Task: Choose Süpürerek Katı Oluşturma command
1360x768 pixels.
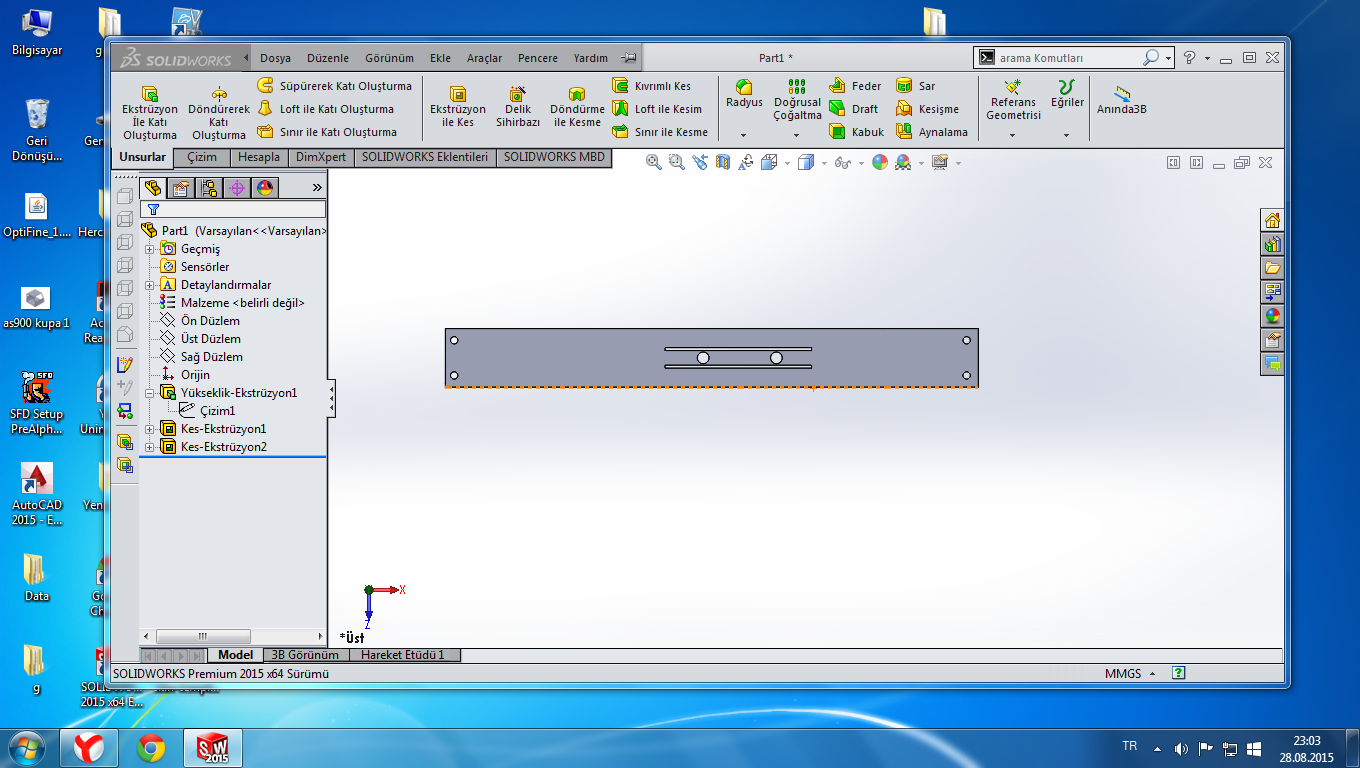Action: coord(334,86)
